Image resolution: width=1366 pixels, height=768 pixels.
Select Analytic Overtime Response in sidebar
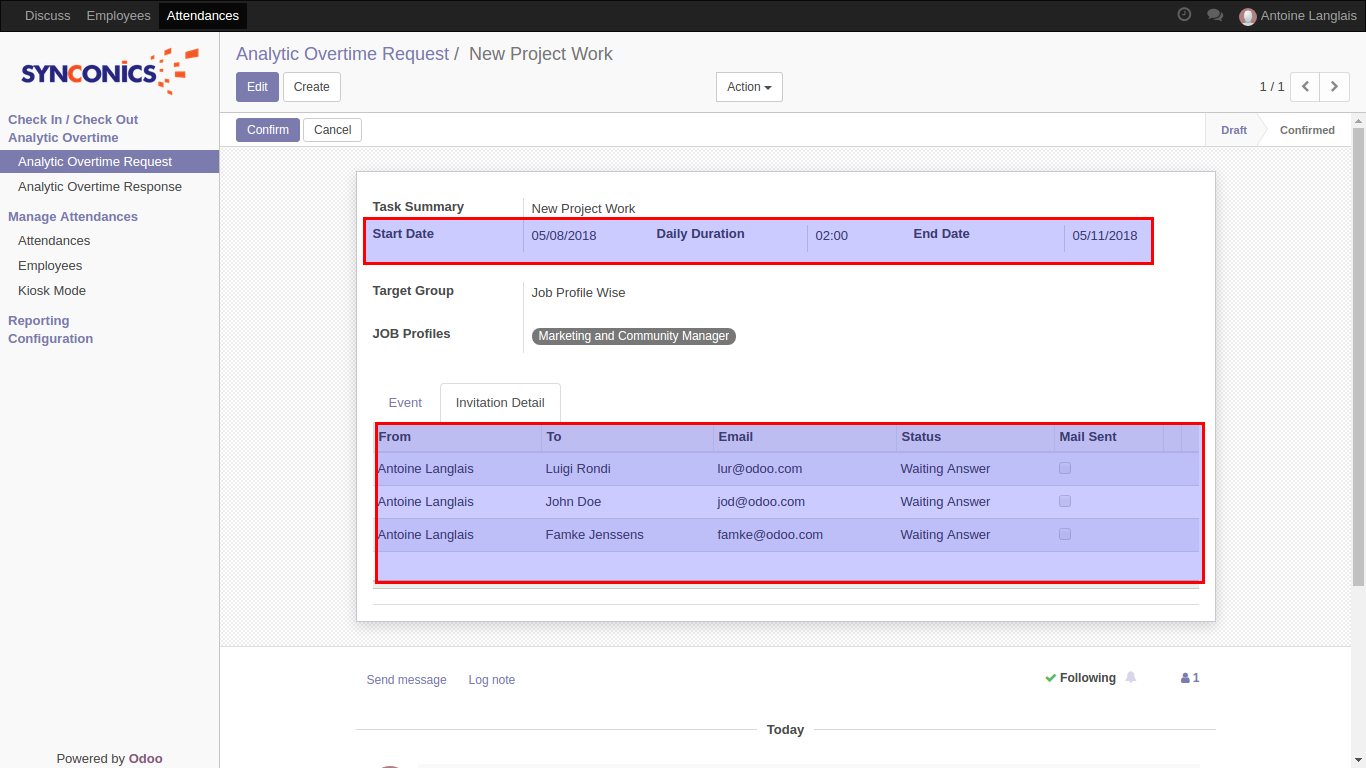pyautogui.click(x=100, y=187)
